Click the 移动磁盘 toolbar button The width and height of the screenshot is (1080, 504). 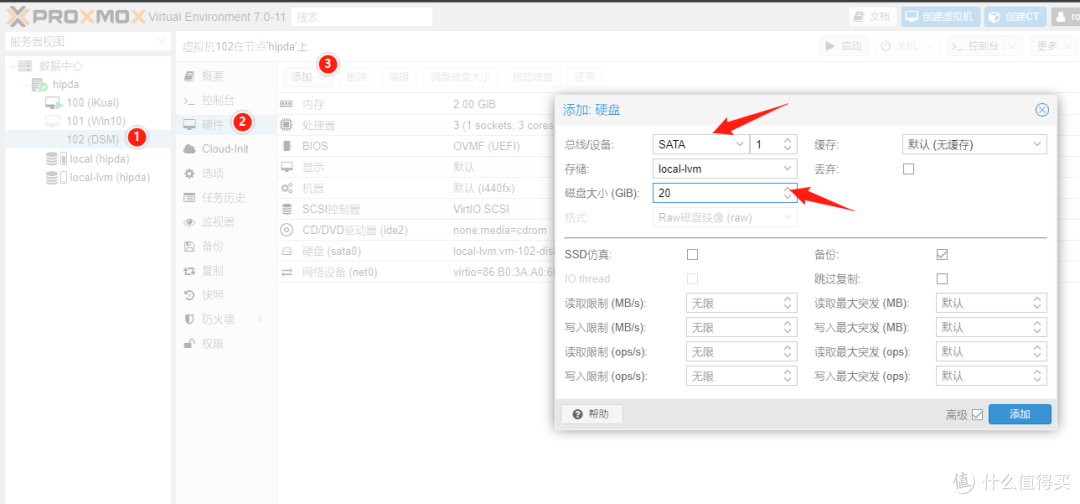532,76
